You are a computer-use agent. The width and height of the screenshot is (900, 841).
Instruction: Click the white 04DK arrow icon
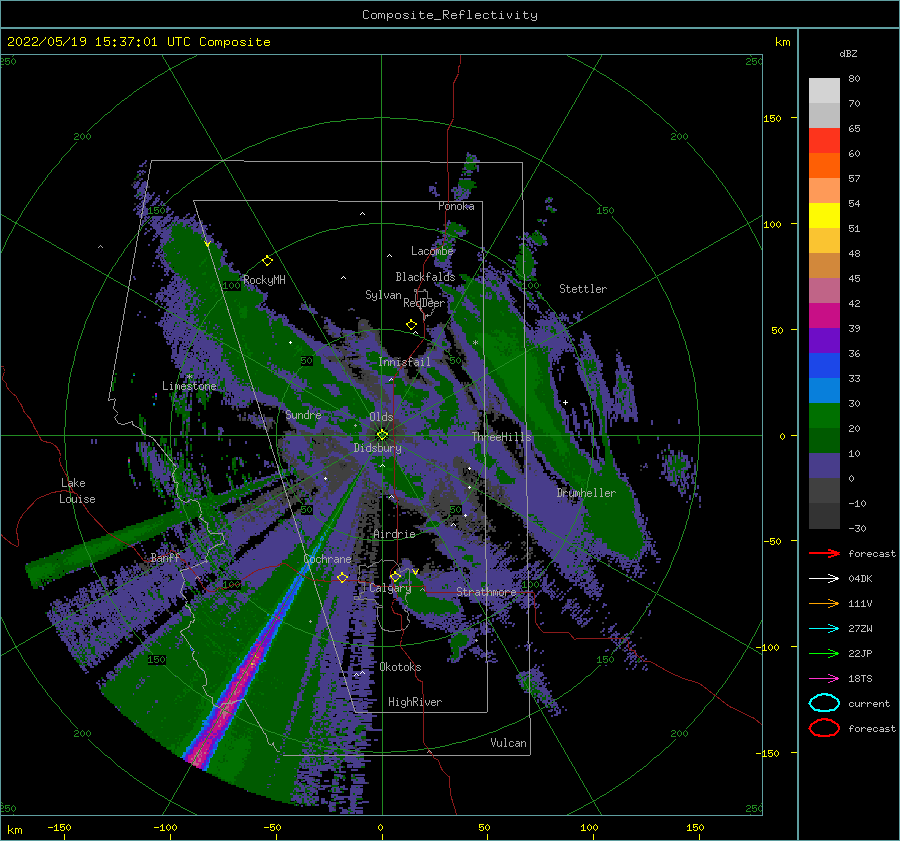click(x=824, y=579)
